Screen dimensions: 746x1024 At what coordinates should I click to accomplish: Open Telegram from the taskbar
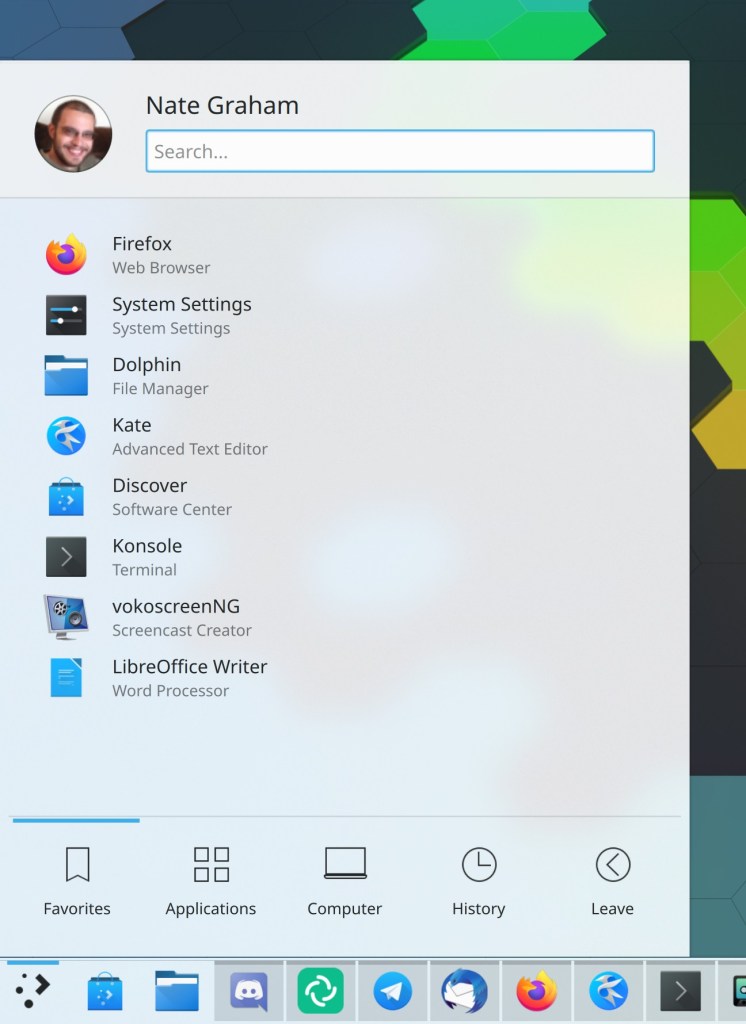pos(393,991)
